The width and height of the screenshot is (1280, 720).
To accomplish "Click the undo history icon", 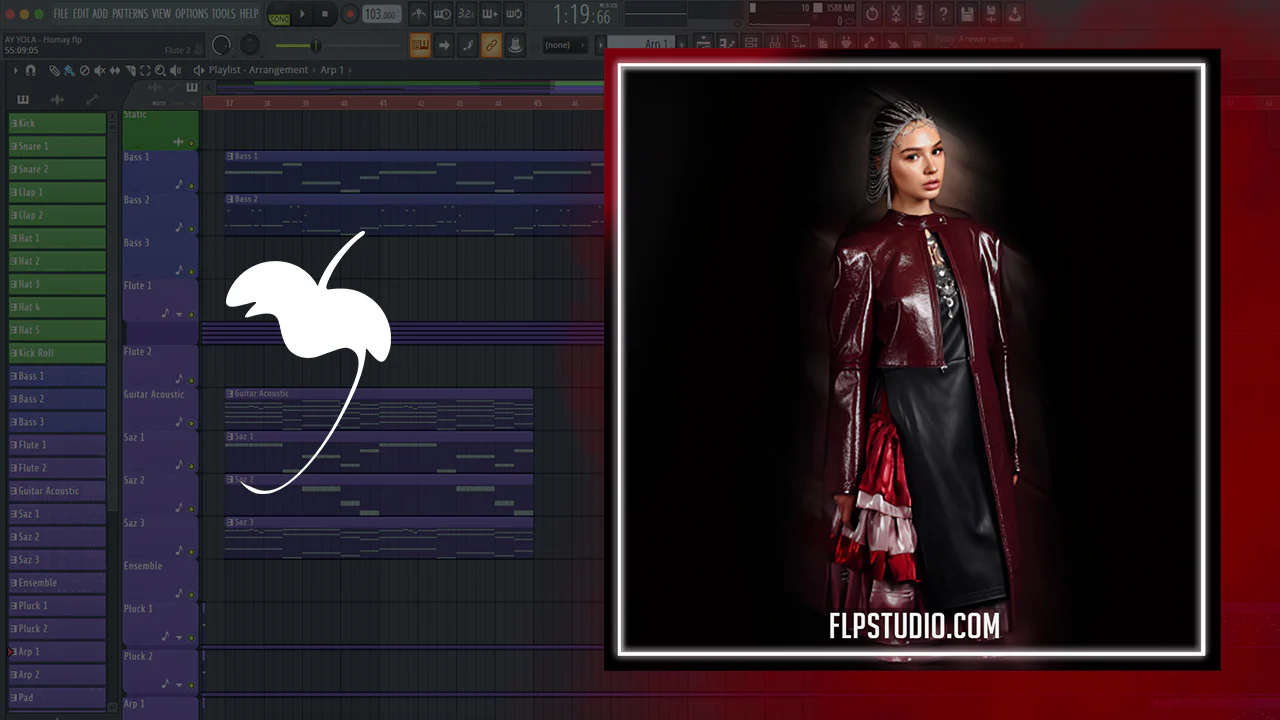I will [x=871, y=14].
